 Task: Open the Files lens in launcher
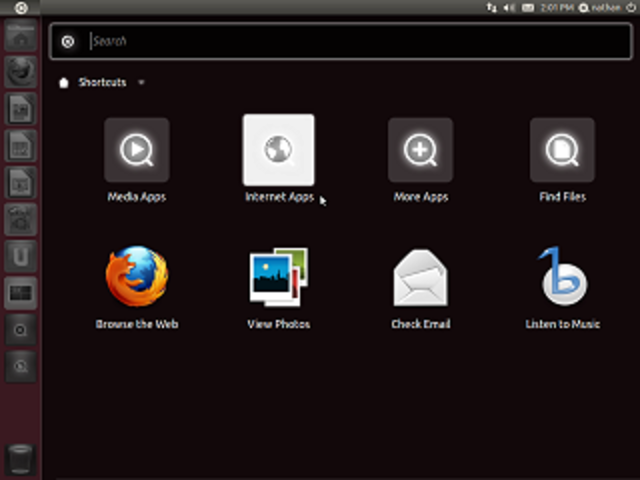coord(21,367)
